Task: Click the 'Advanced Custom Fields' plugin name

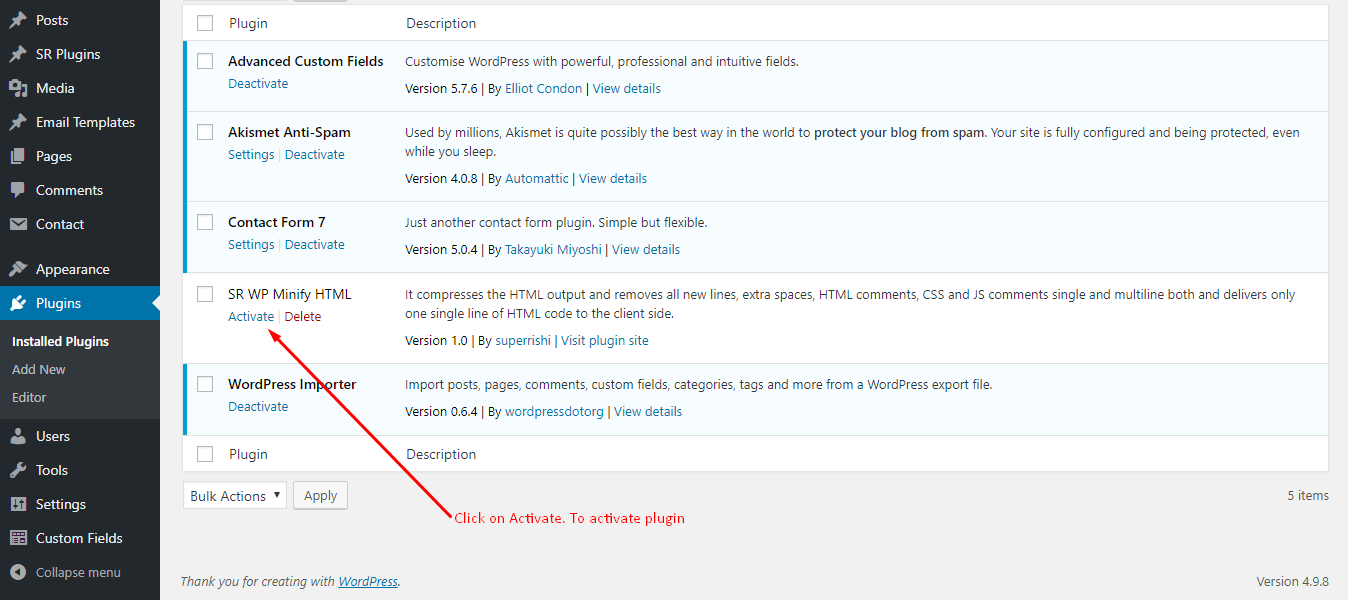Action: pyautogui.click(x=306, y=61)
